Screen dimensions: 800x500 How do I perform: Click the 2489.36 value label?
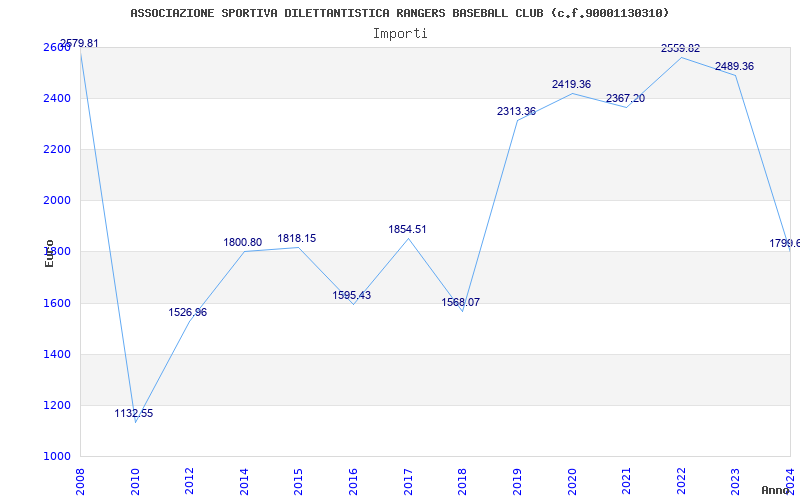[x=734, y=66]
